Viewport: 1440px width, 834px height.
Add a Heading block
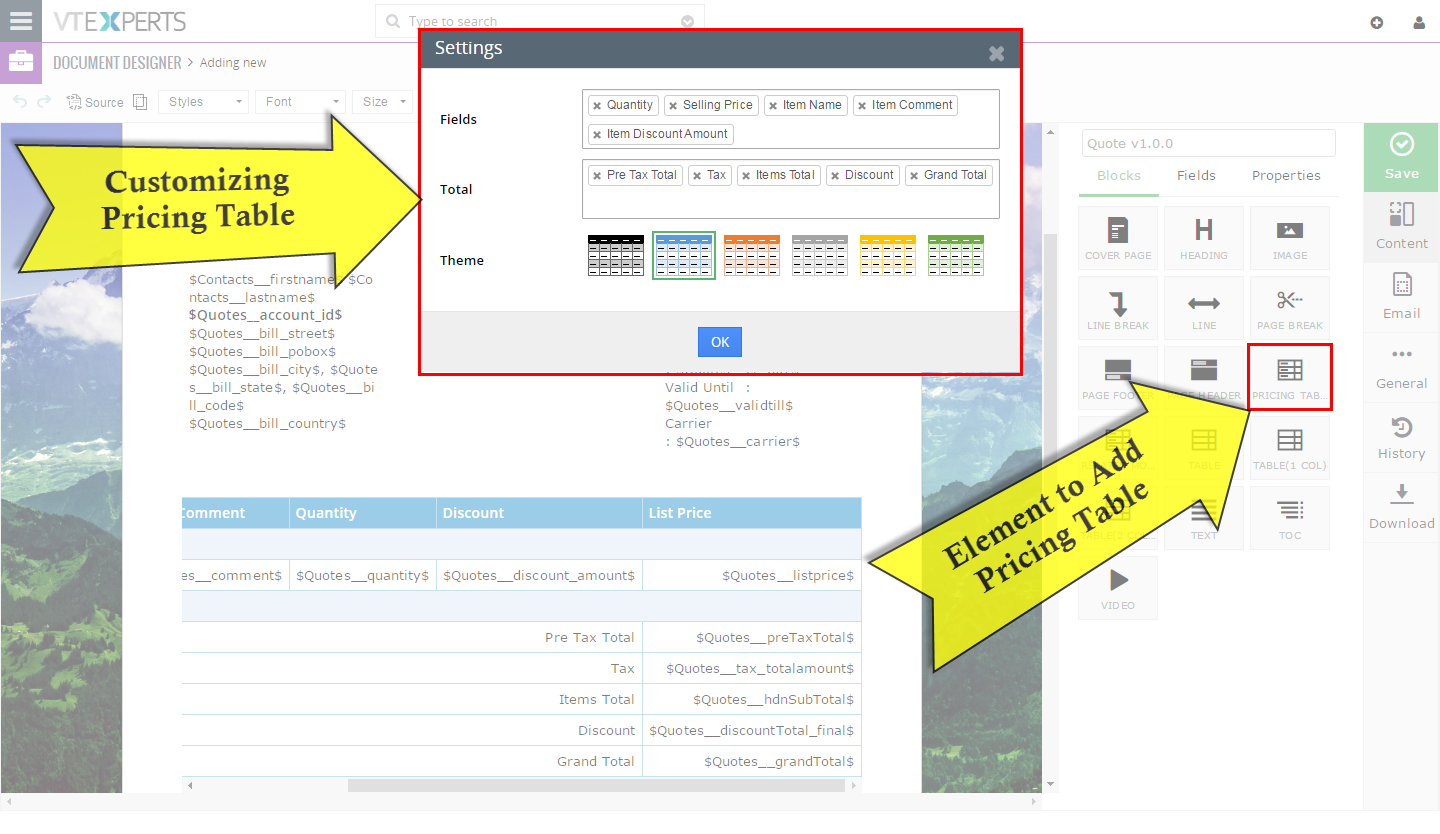(x=1204, y=238)
